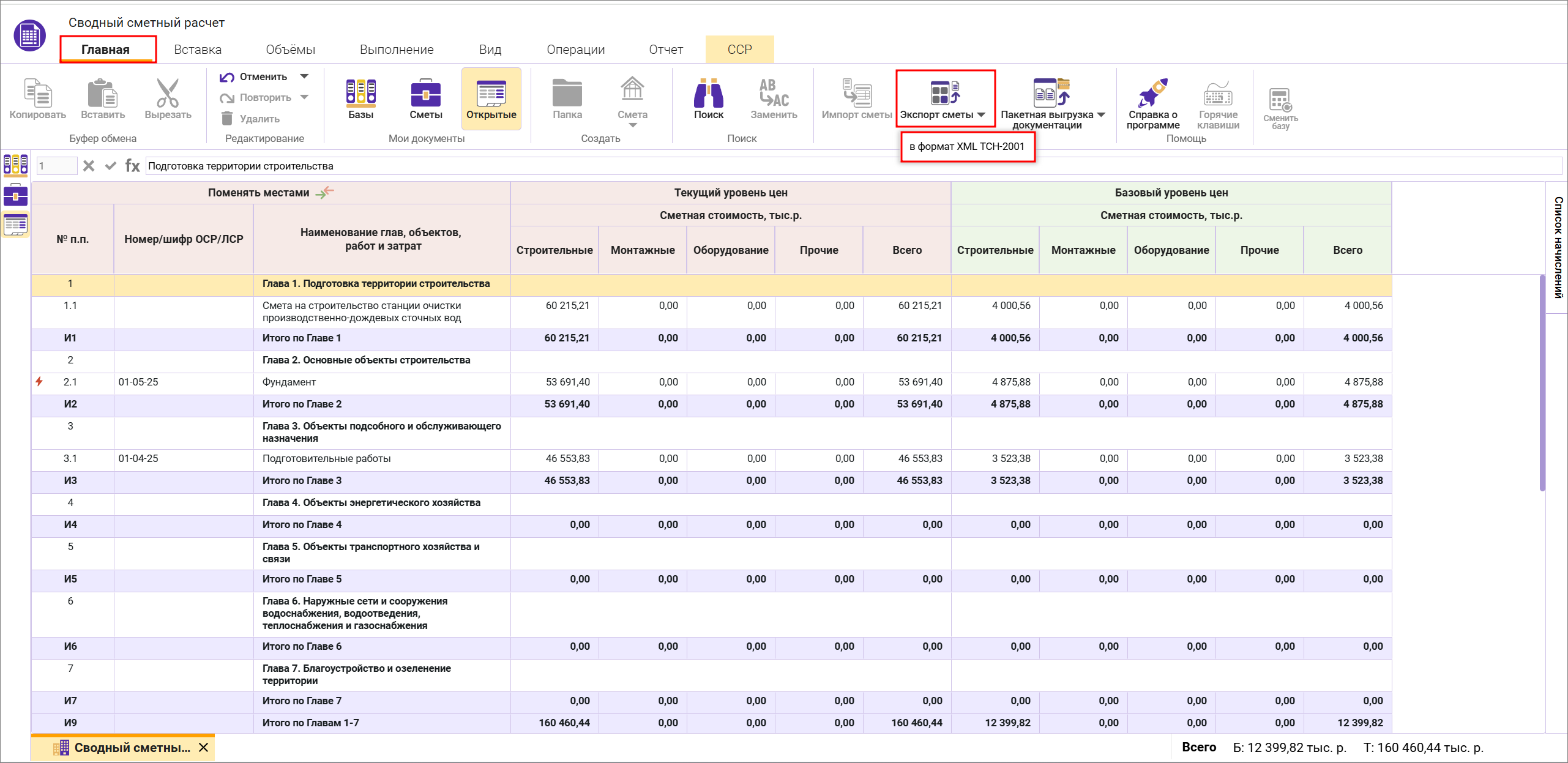The height and width of the screenshot is (763, 1568).
Task: Click the Горячие клавиши keyboard icon
Action: pos(1217,99)
